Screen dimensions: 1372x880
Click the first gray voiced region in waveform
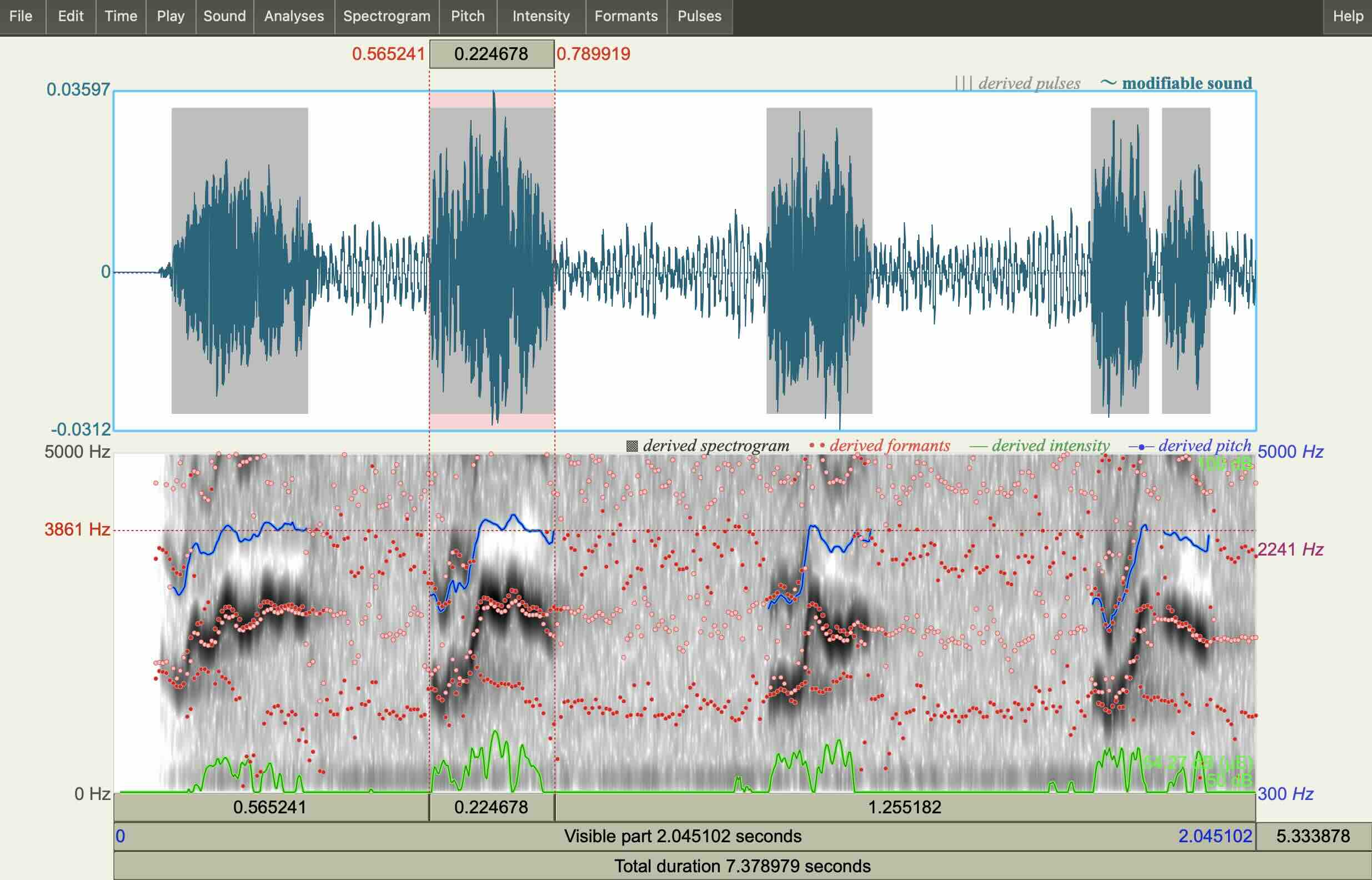(x=240, y=261)
